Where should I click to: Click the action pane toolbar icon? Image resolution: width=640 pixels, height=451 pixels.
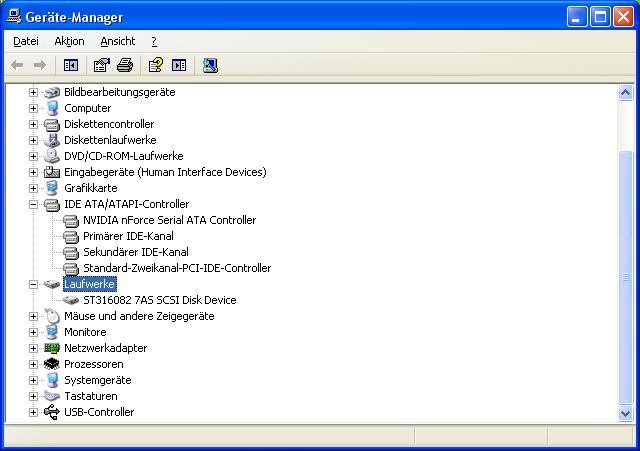(x=179, y=65)
